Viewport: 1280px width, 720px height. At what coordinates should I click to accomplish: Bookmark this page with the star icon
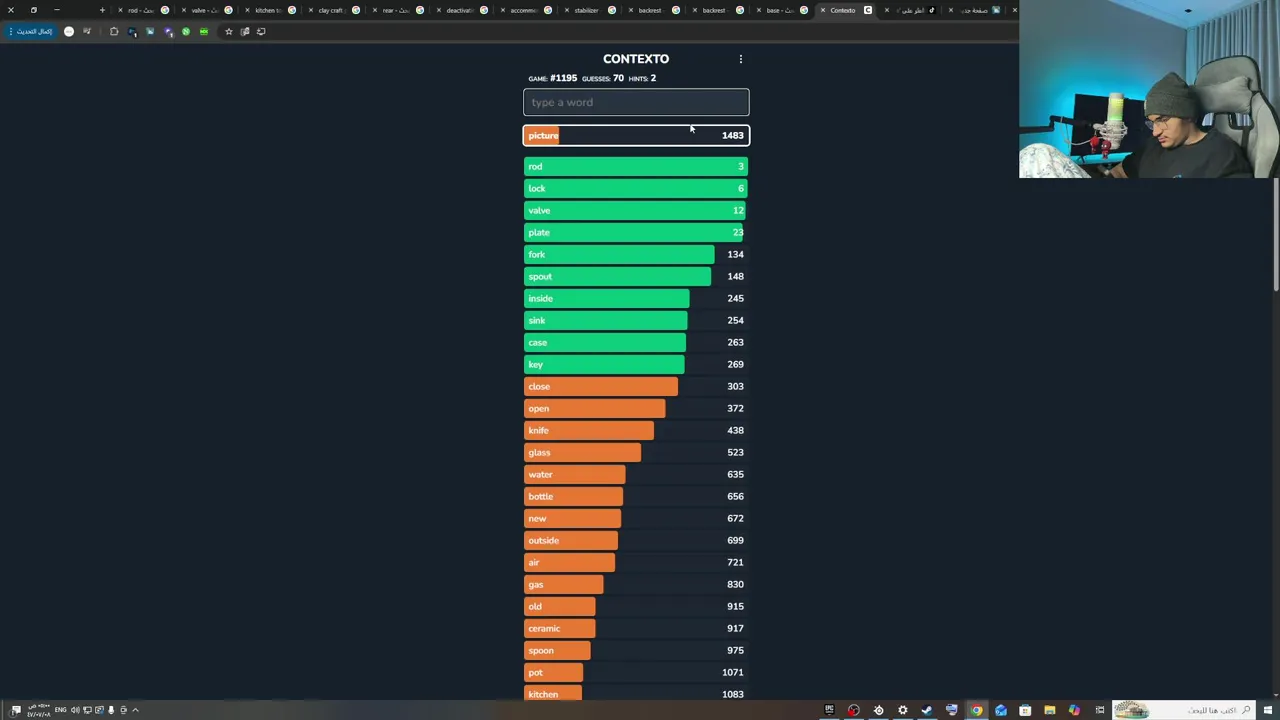pyautogui.click(x=228, y=31)
